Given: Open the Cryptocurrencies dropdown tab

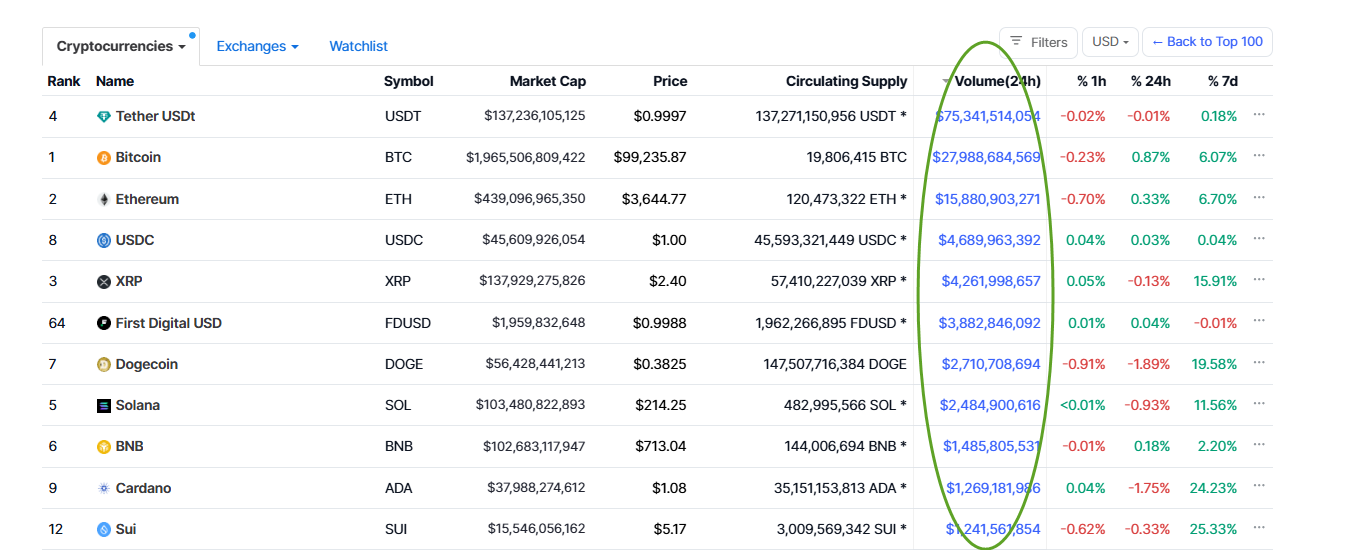Looking at the screenshot, I should [x=121, y=46].
